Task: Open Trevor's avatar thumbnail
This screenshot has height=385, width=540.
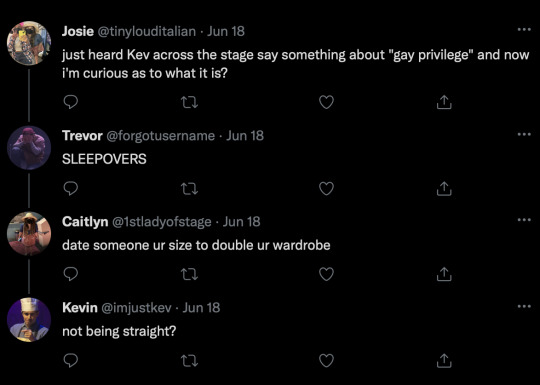Action: coord(29,148)
